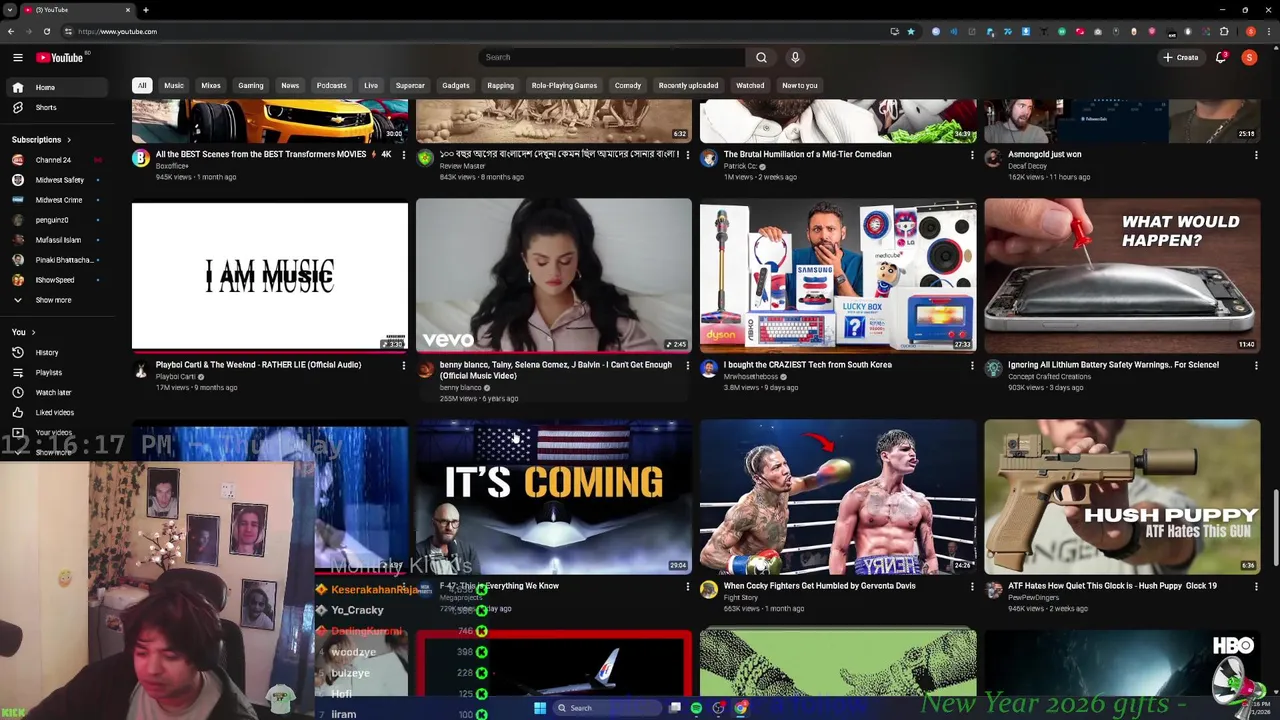Image resolution: width=1280 pixels, height=720 pixels.
Task: Select the Music filter chip
Action: [174, 85]
